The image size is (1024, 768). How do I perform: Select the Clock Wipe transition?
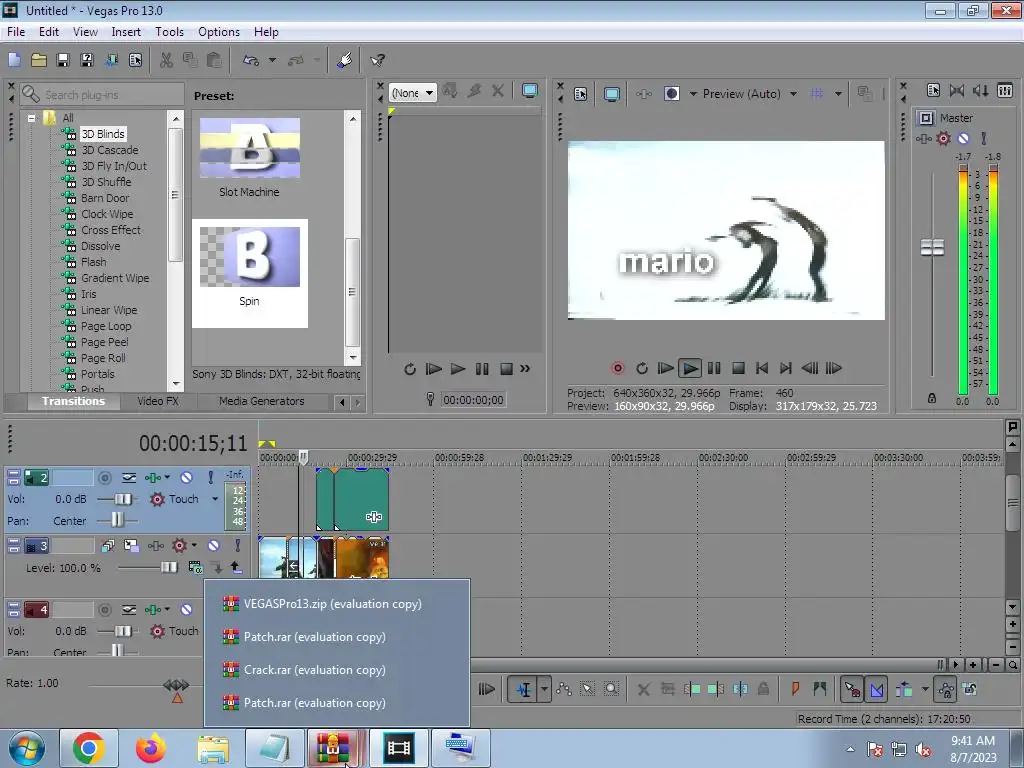[107, 214]
